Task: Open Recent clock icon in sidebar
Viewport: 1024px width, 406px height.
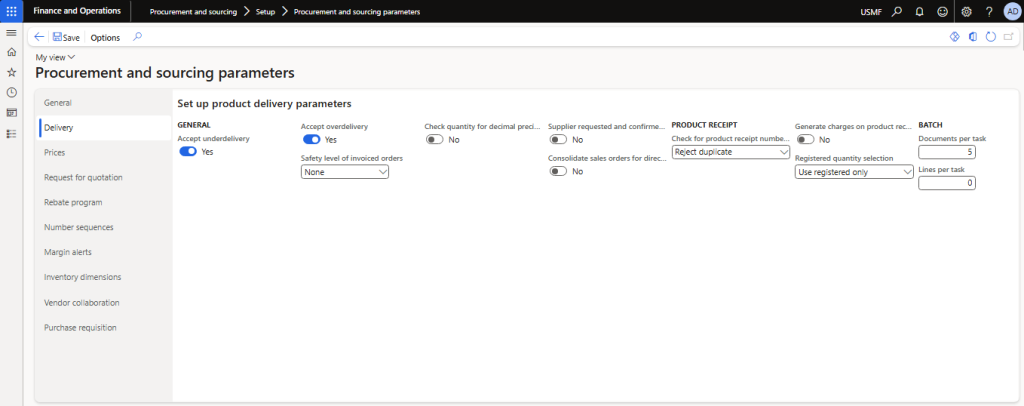Action: coord(11,92)
